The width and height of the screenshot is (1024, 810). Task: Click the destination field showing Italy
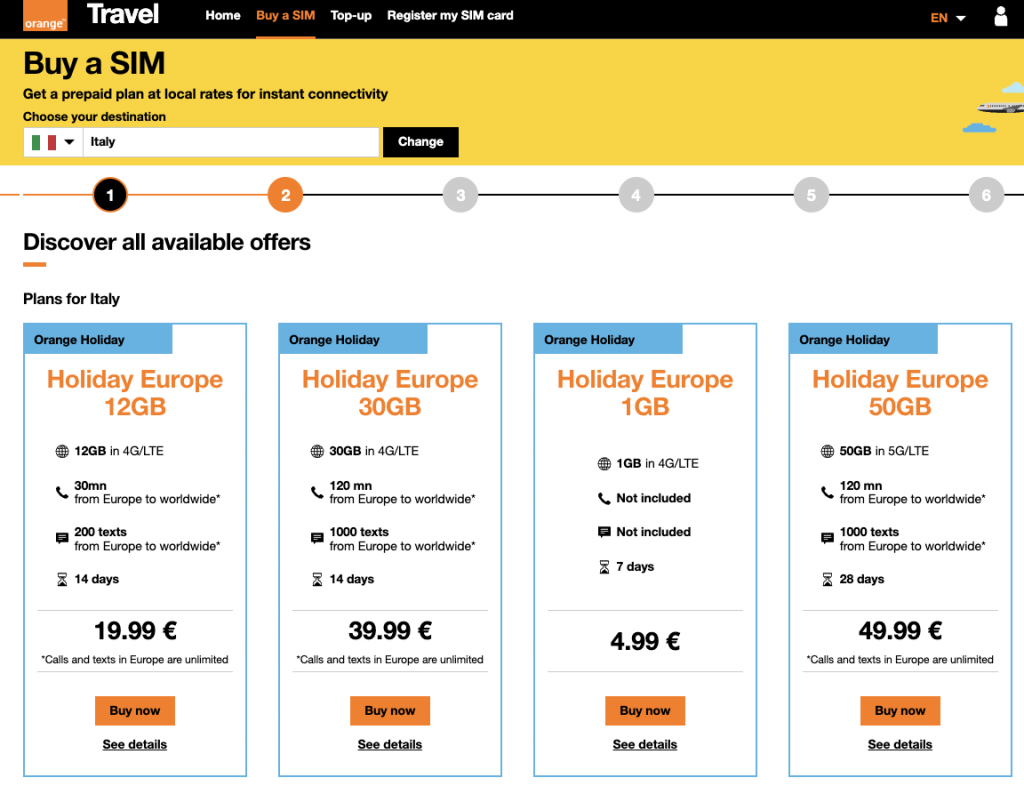pos(230,142)
